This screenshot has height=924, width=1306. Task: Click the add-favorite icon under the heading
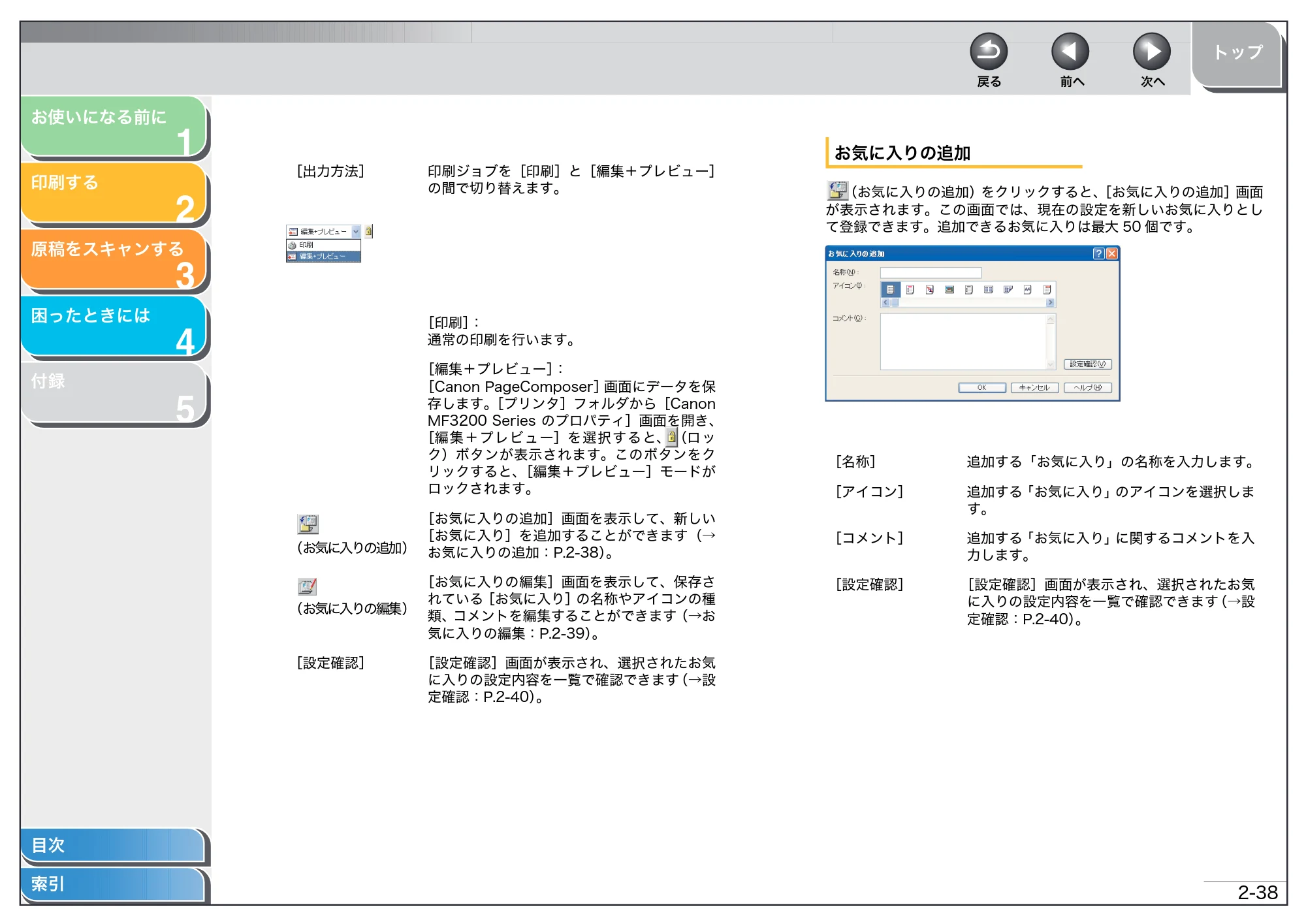tap(837, 191)
